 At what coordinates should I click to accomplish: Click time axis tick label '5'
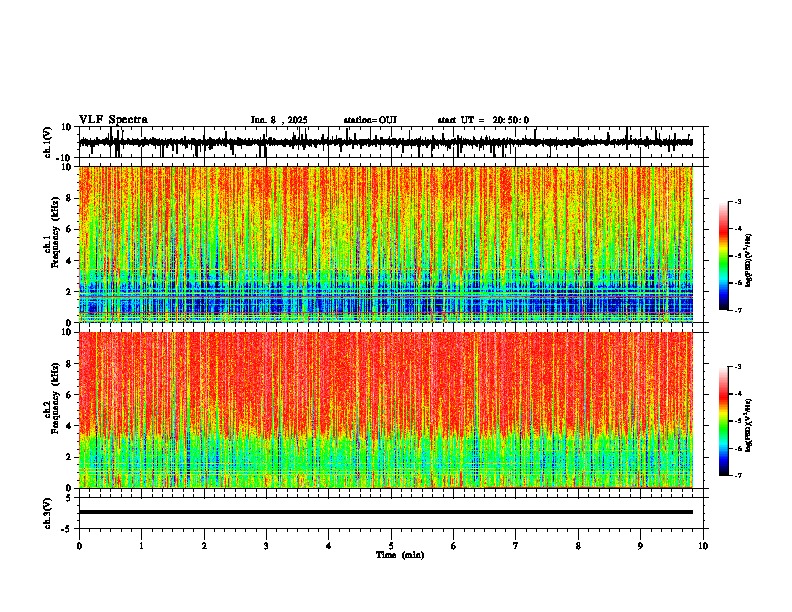click(x=391, y=546)
